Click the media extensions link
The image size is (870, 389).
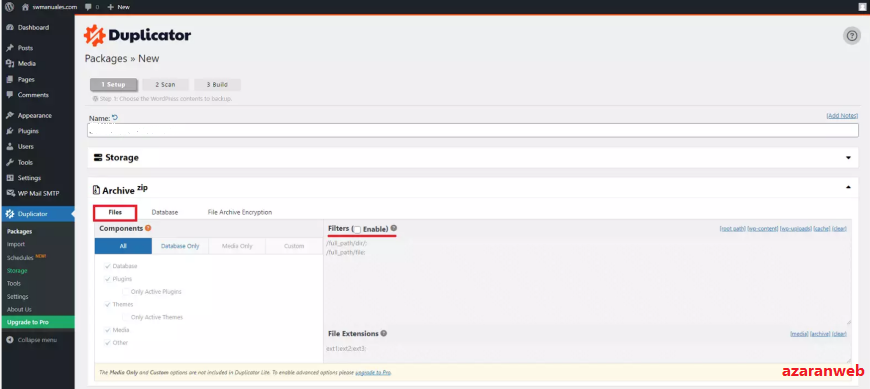pyautogui.click(x=799, y=334)
